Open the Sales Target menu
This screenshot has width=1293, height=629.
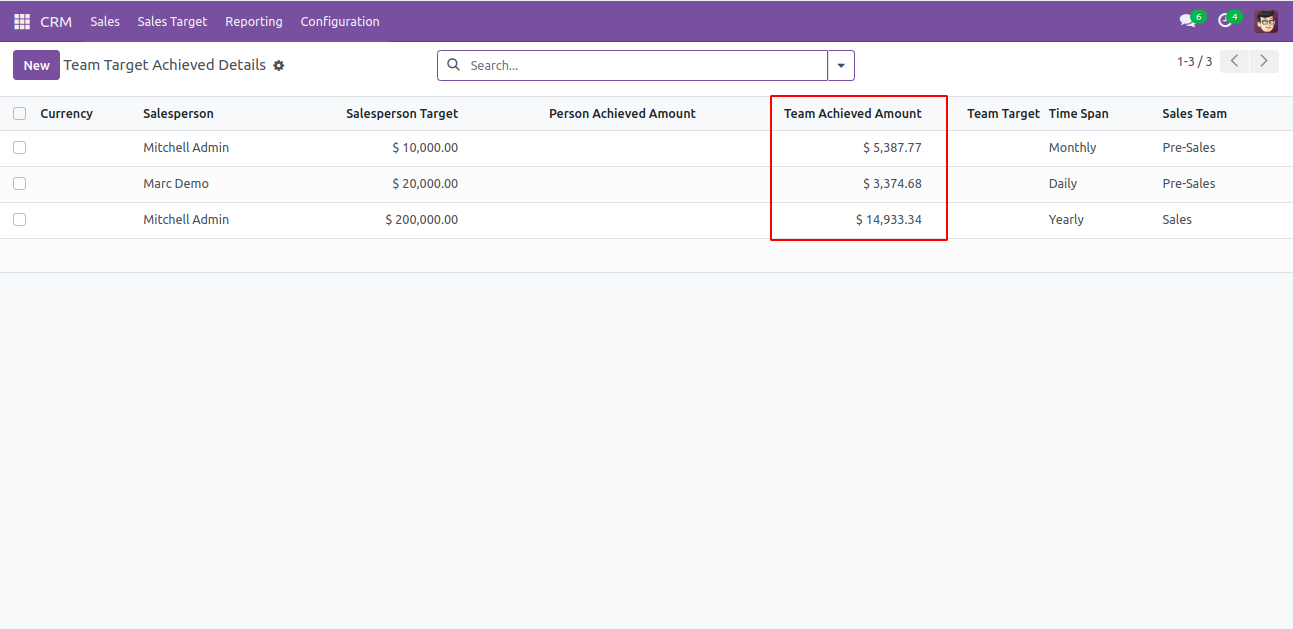pyautogui.click(x=172, y=21)
